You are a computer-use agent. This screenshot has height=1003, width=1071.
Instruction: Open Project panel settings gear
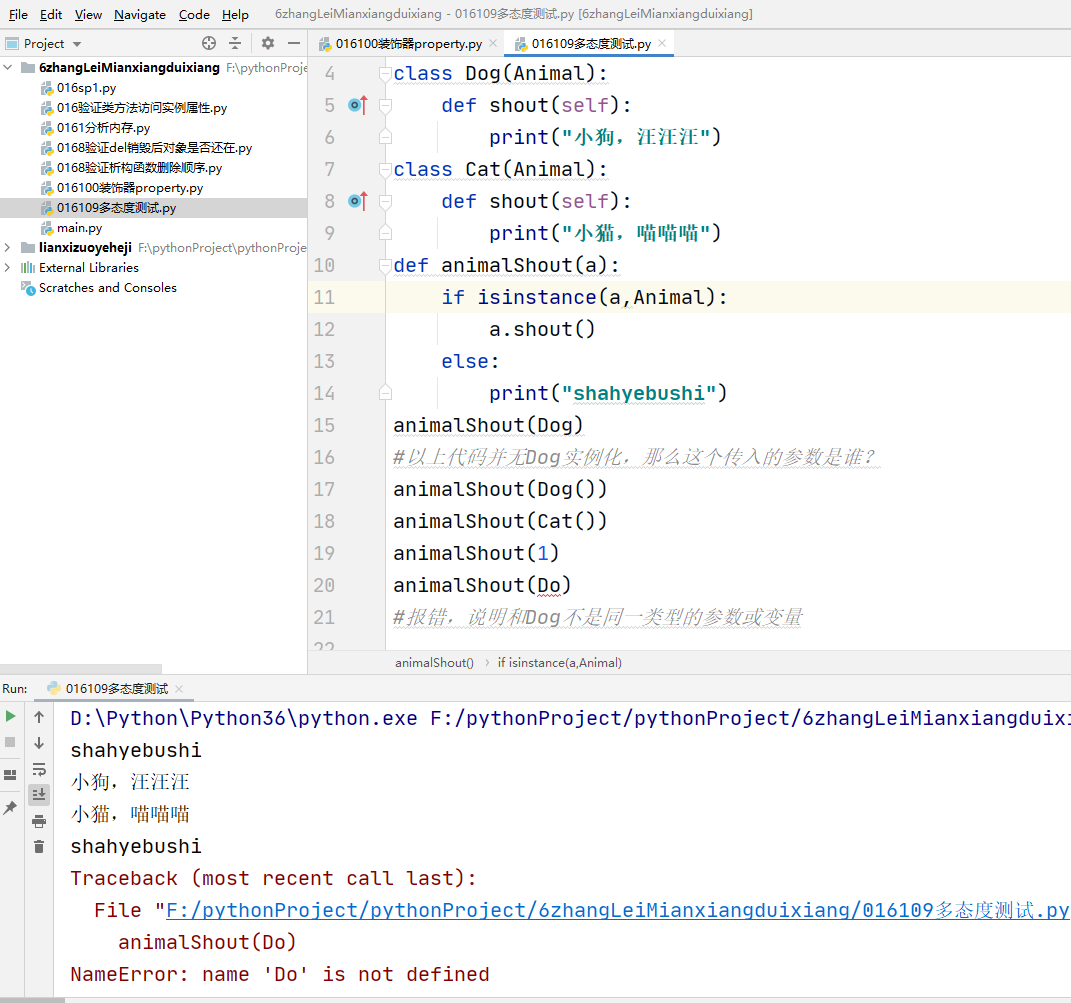(268, 43)
